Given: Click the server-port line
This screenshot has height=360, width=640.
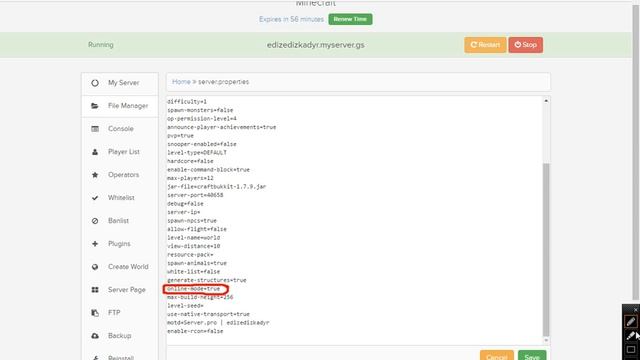Looking at the screenshot, I should tap(195, 195).
